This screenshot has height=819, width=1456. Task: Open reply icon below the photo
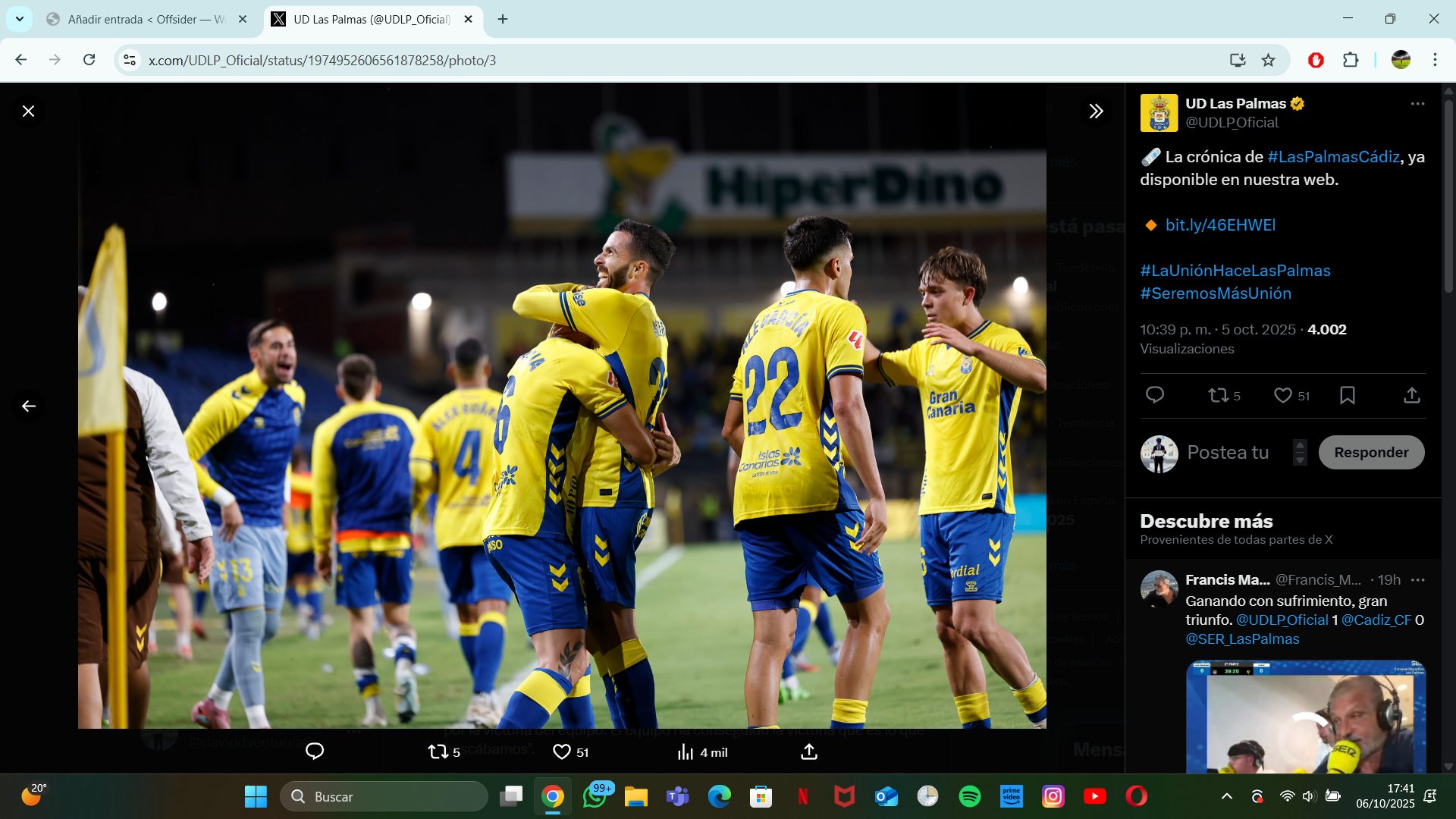[314, 752]
